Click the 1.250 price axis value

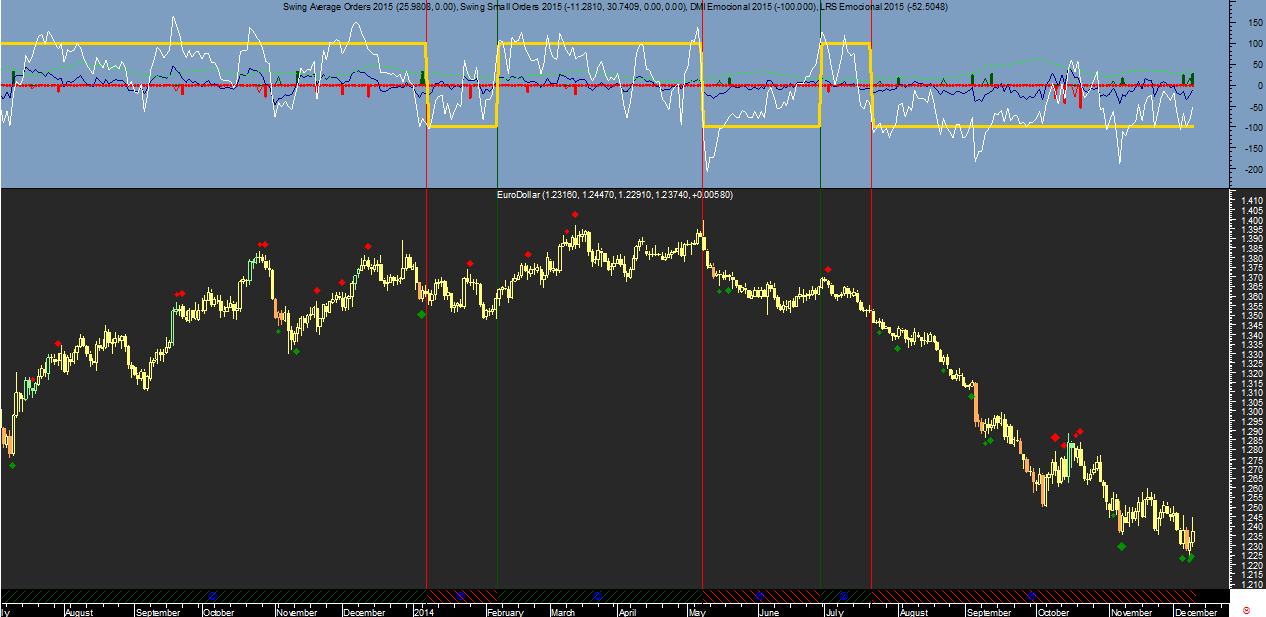click(x=1251, y=508)
